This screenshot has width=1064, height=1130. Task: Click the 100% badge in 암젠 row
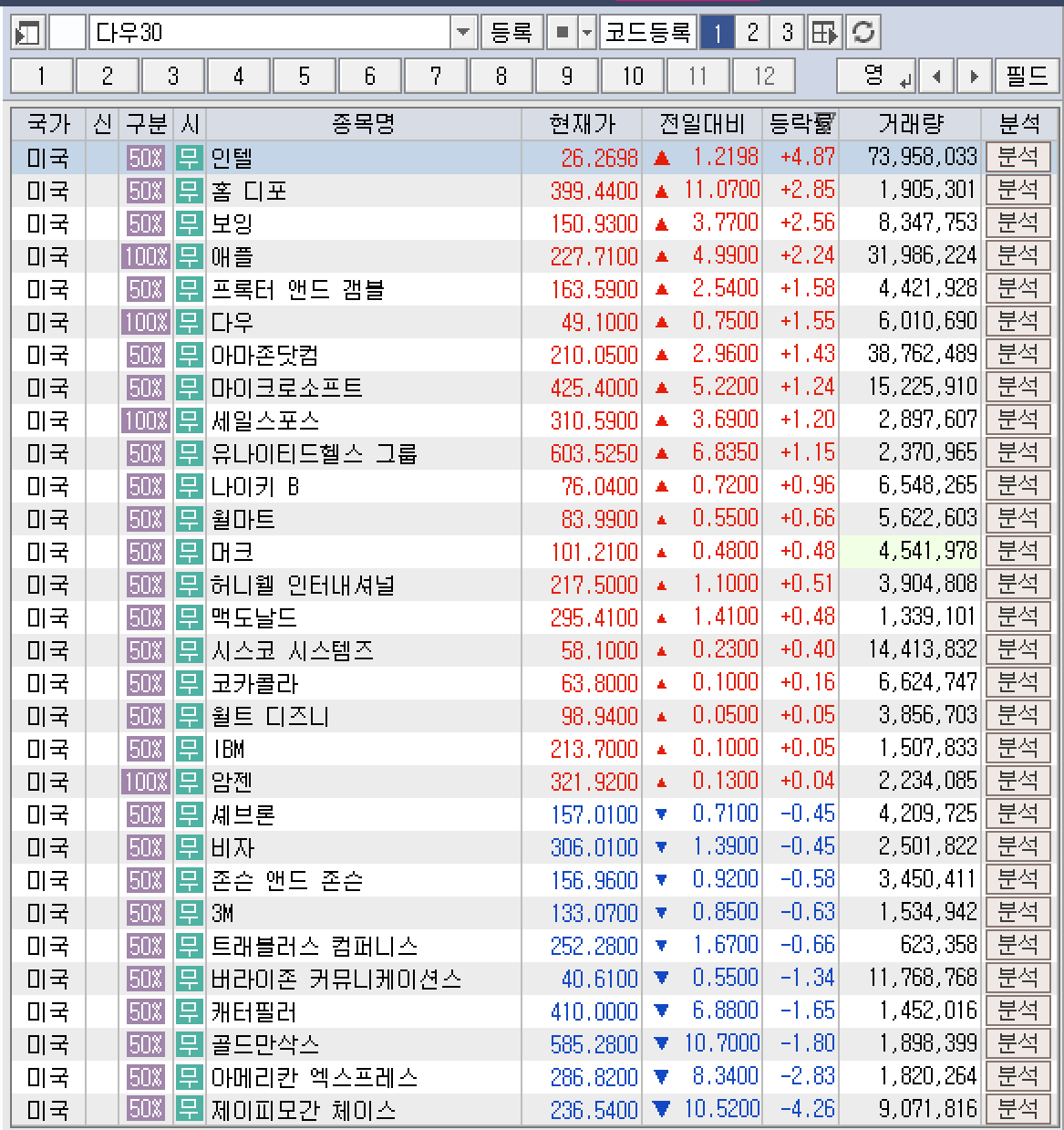[146, 782]
